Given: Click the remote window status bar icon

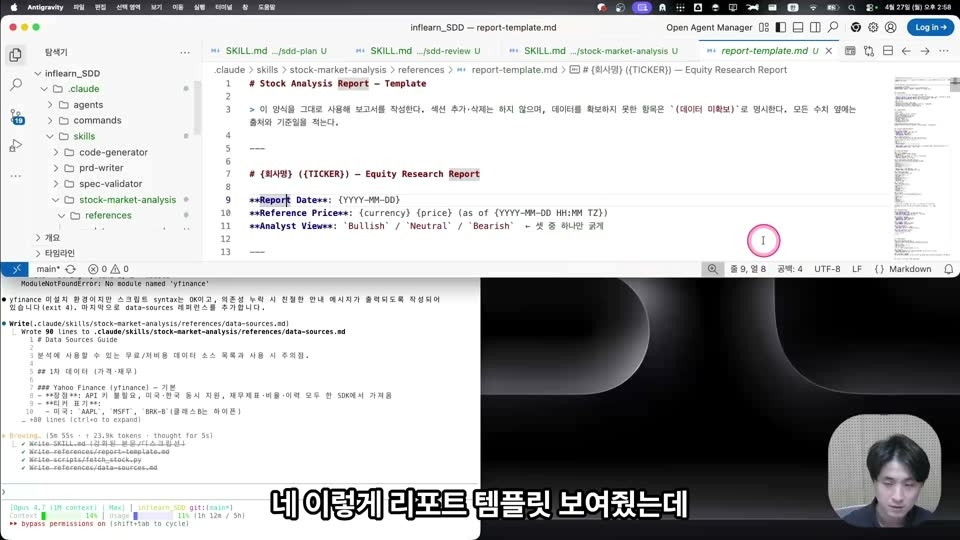Looking at the screenshot, I should [16, 269].
